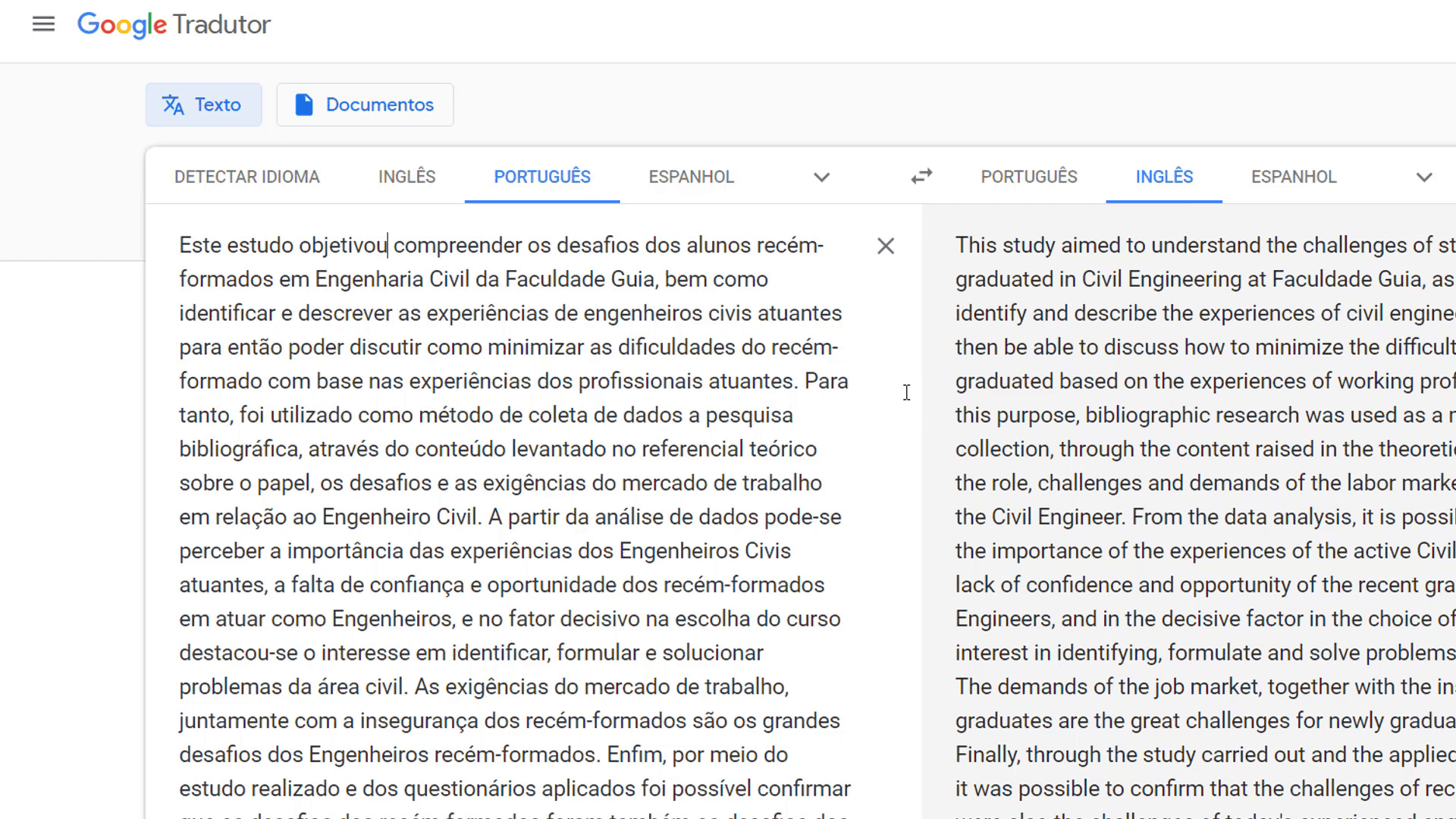Switch source language to Inglês
This screenshot has height=819, width=1456.
406,176
